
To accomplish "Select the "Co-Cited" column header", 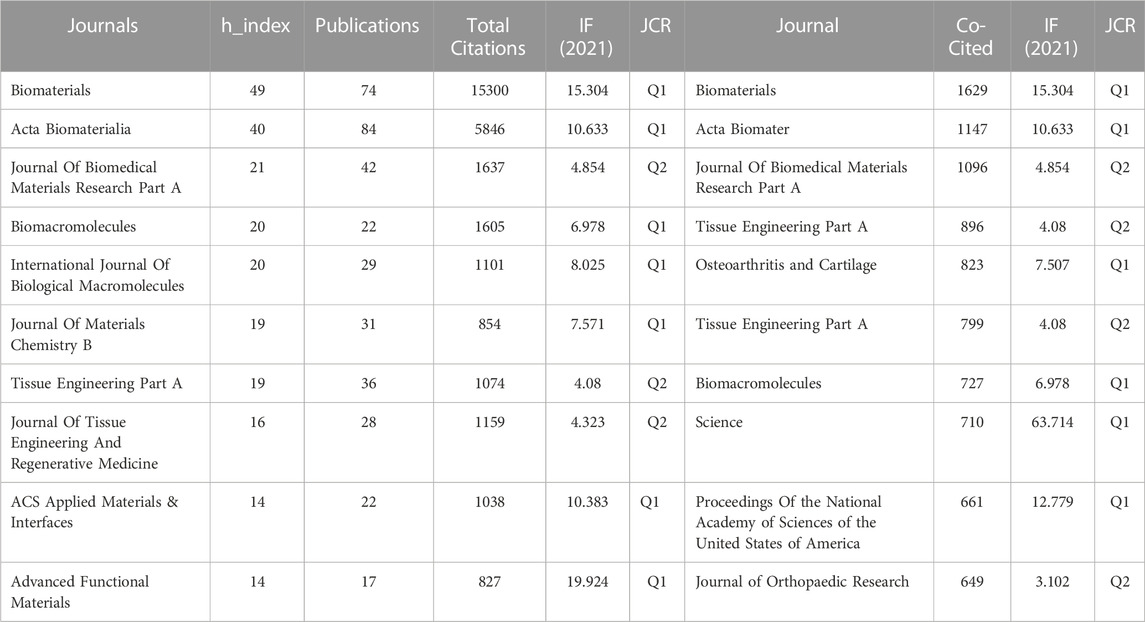I will pos(970,37).
